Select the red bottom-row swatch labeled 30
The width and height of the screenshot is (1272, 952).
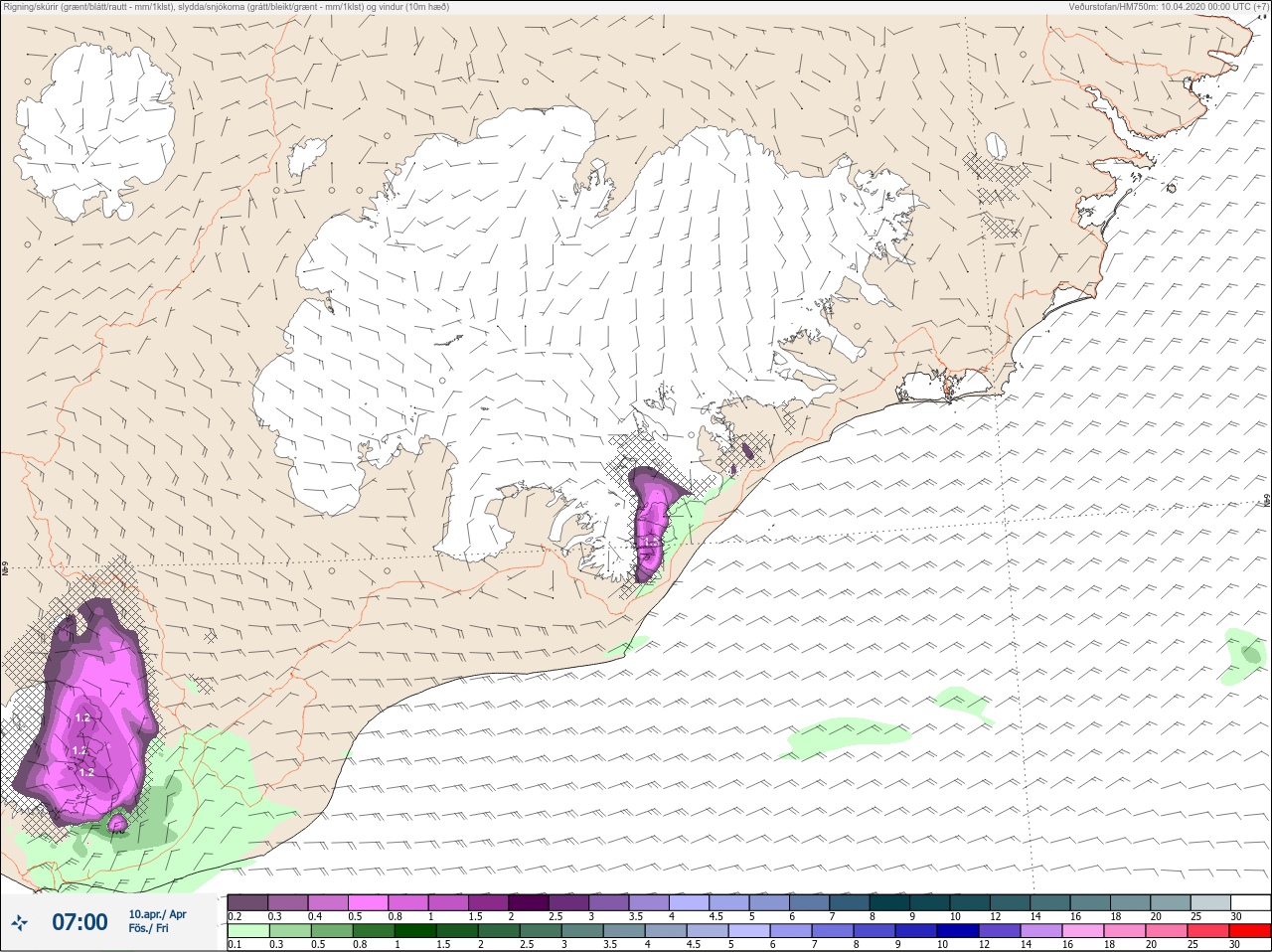click(x=1250, y=931)
